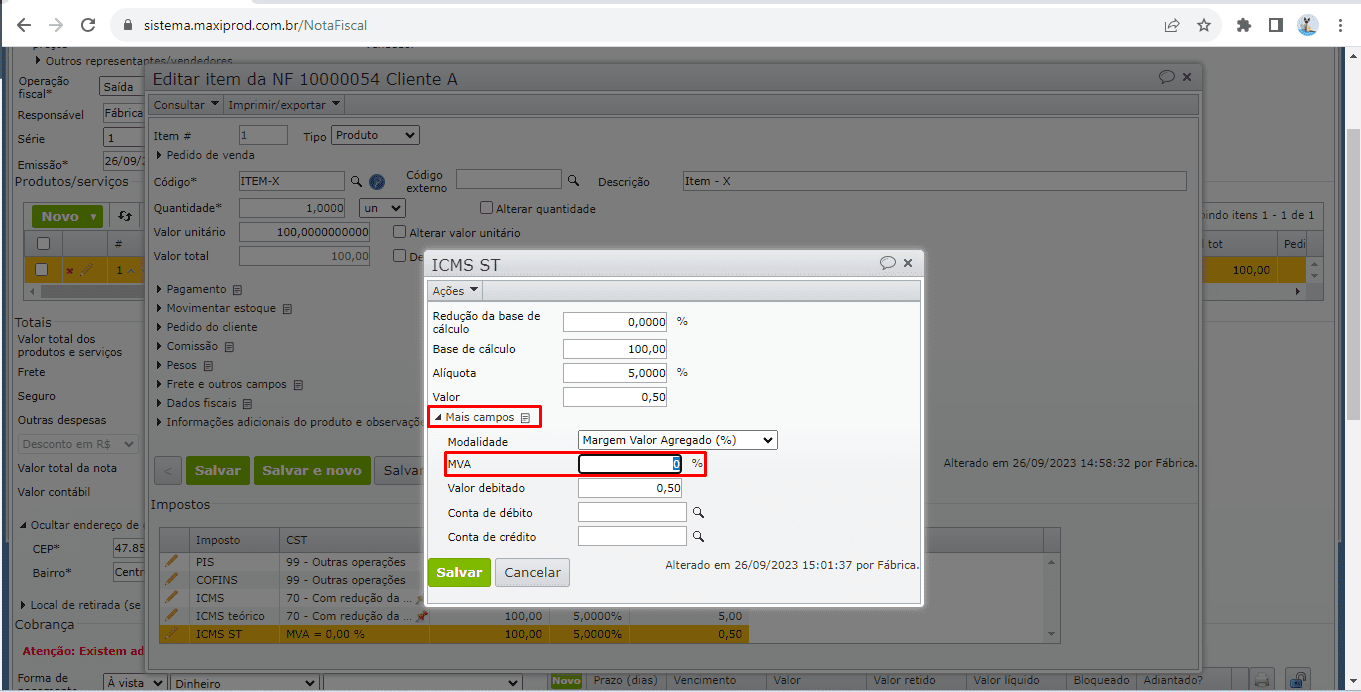Viewport: 1361px width, 692px height.
Task: Open the Tipo Produto dropdown
Action: 375,135
